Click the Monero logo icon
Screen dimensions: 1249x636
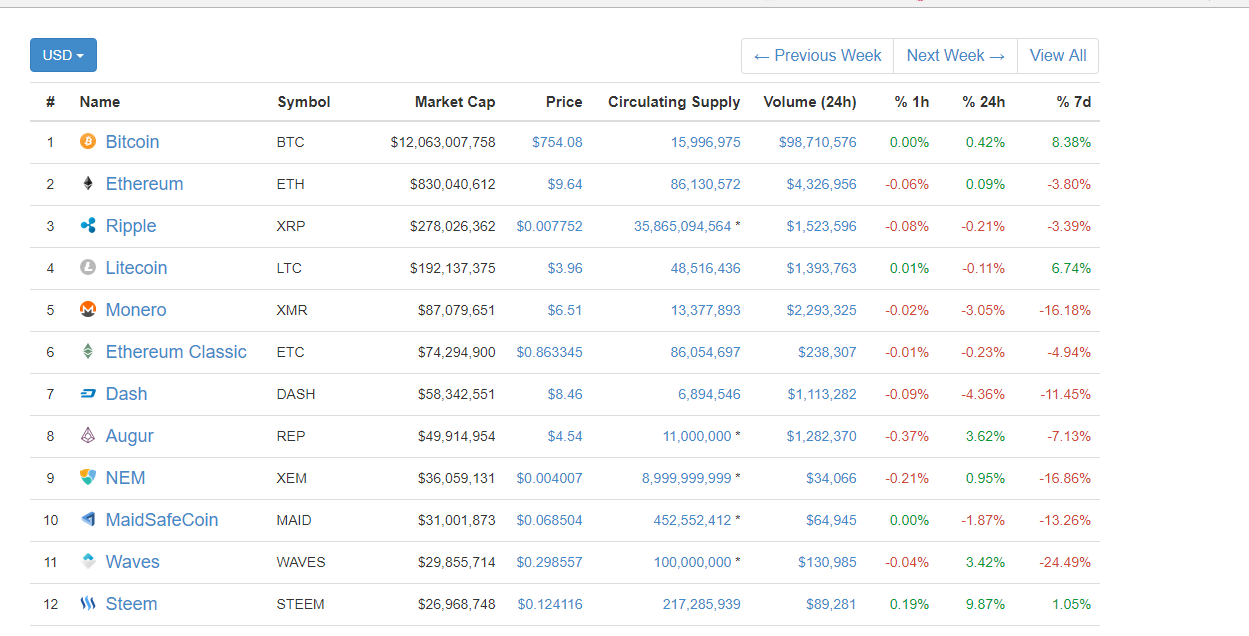pos(88,310)
